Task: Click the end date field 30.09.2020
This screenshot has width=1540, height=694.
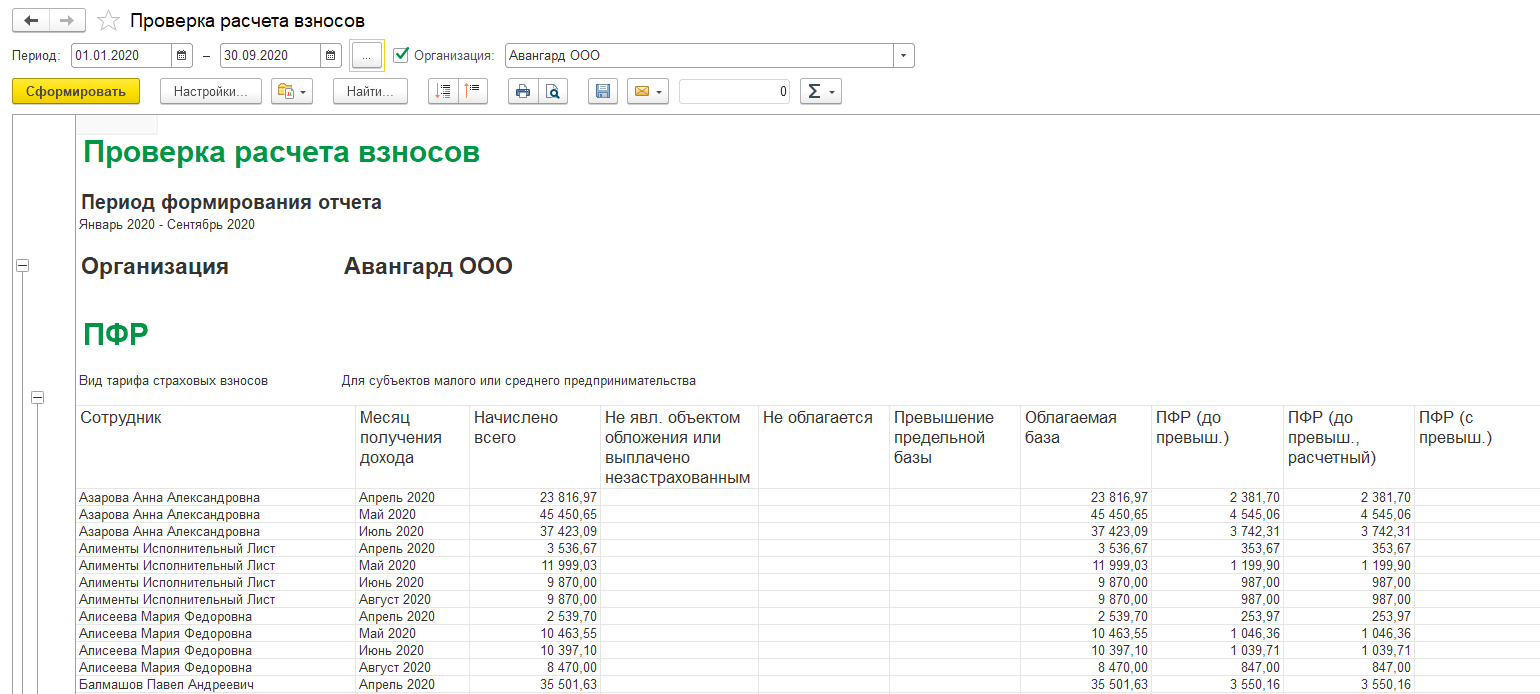Action: pos(270,56)
